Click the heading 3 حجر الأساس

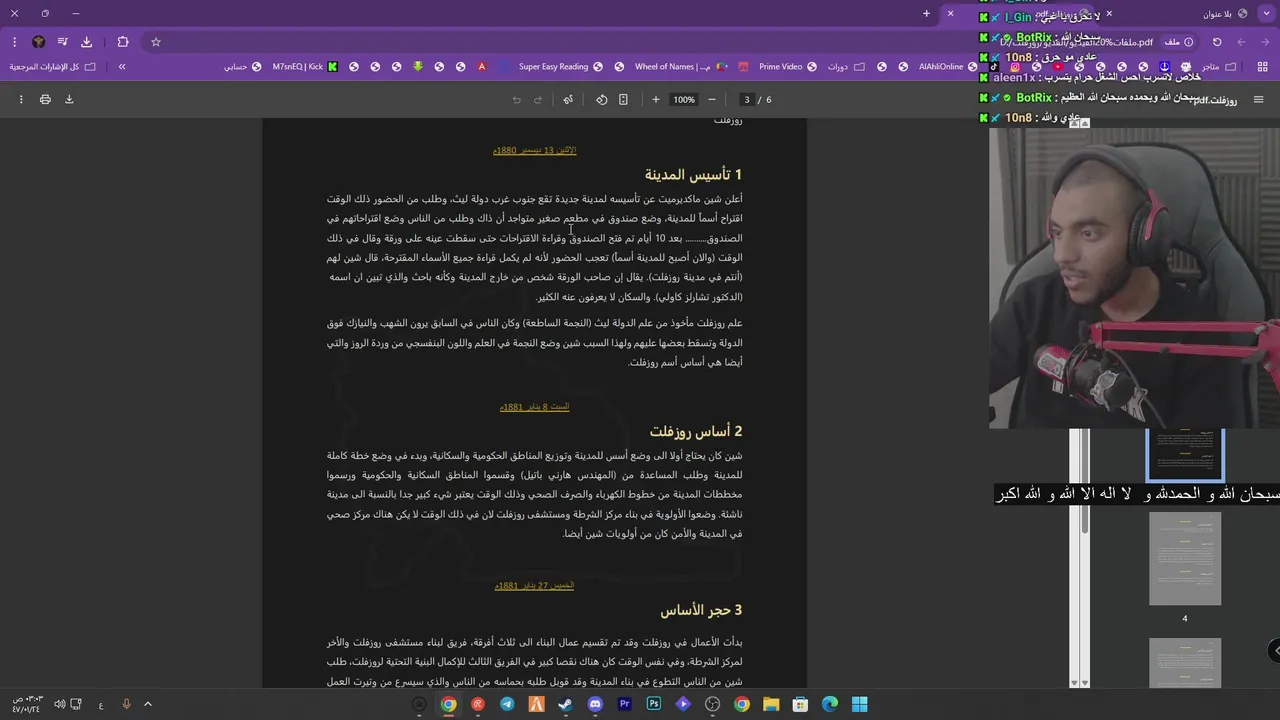701,610
